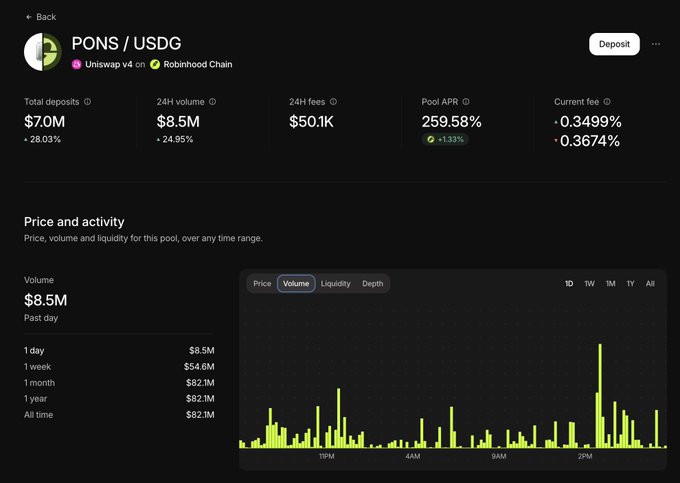Click the 259.58% Pool APR value

coord(451,122)
